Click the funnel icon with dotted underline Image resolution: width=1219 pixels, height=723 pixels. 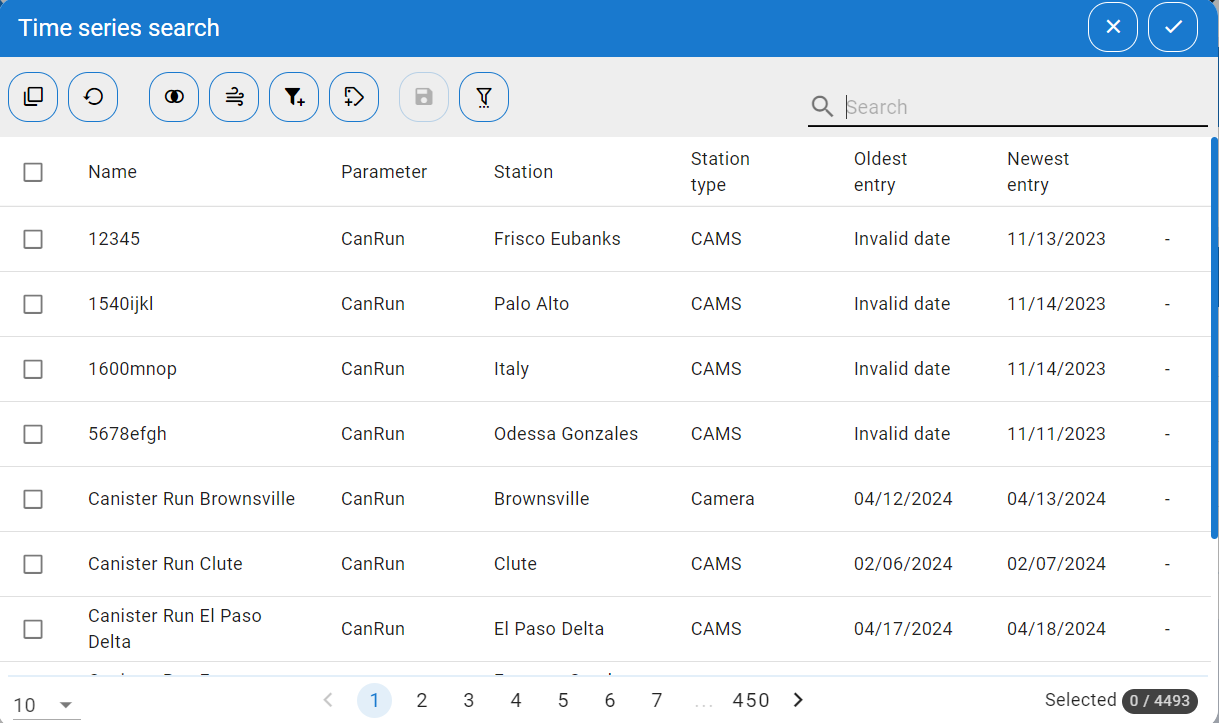click(x=484, y=97)
